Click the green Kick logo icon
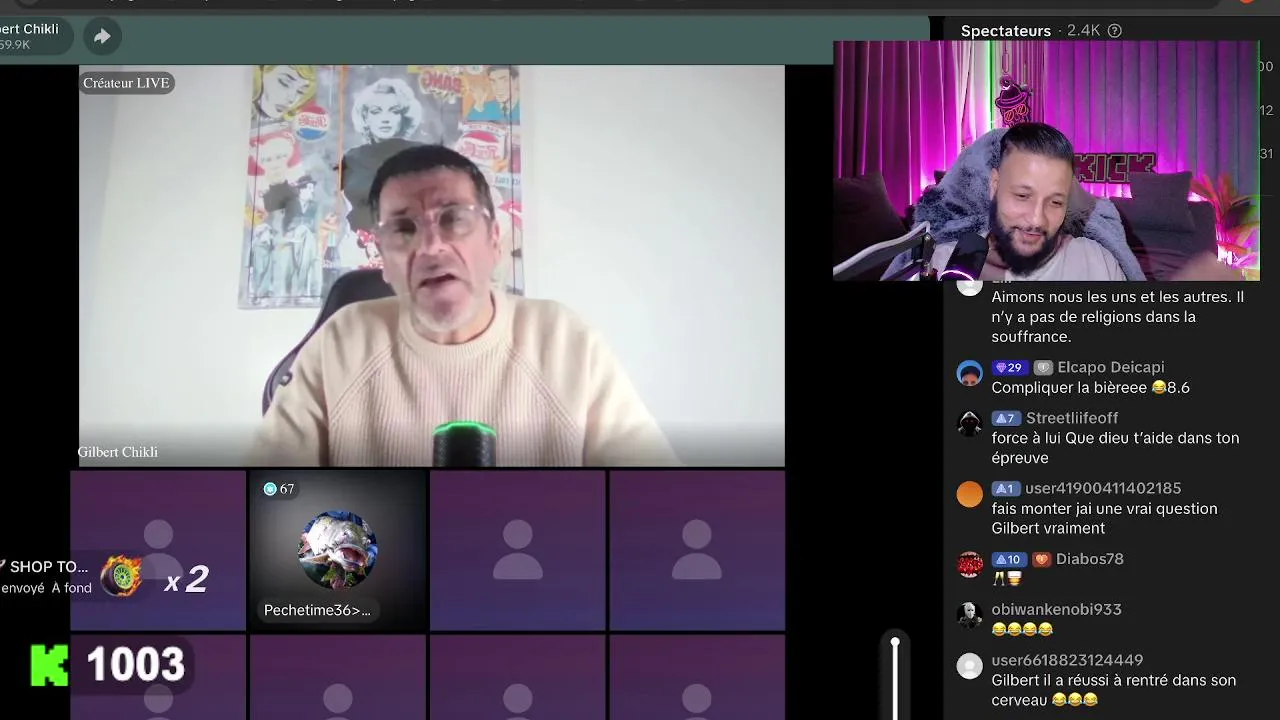The width and height of the screenshot is (1280, 720). click(49, 665)
